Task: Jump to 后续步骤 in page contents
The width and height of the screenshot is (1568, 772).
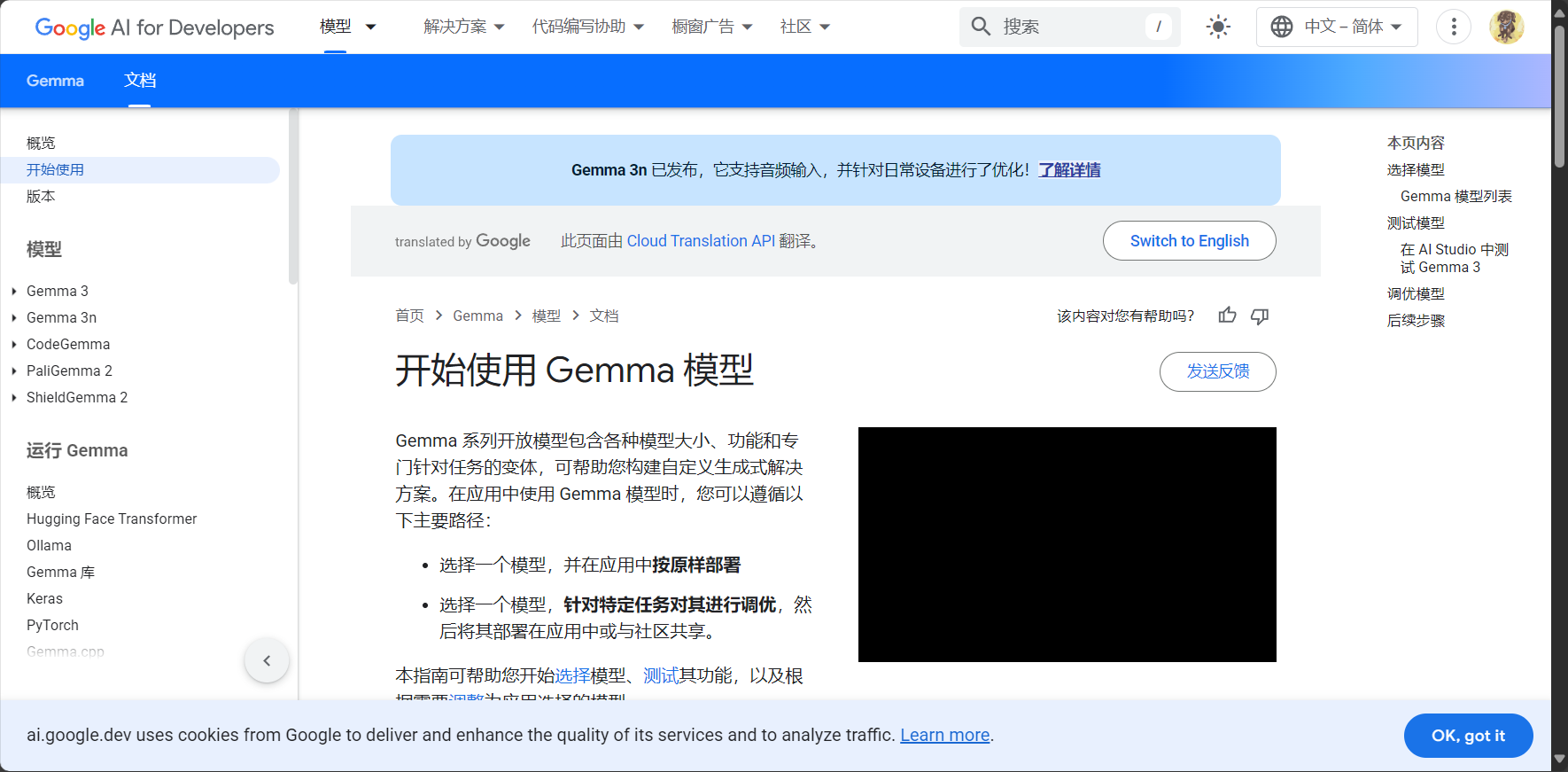Action: click(x=1416, y=320)
